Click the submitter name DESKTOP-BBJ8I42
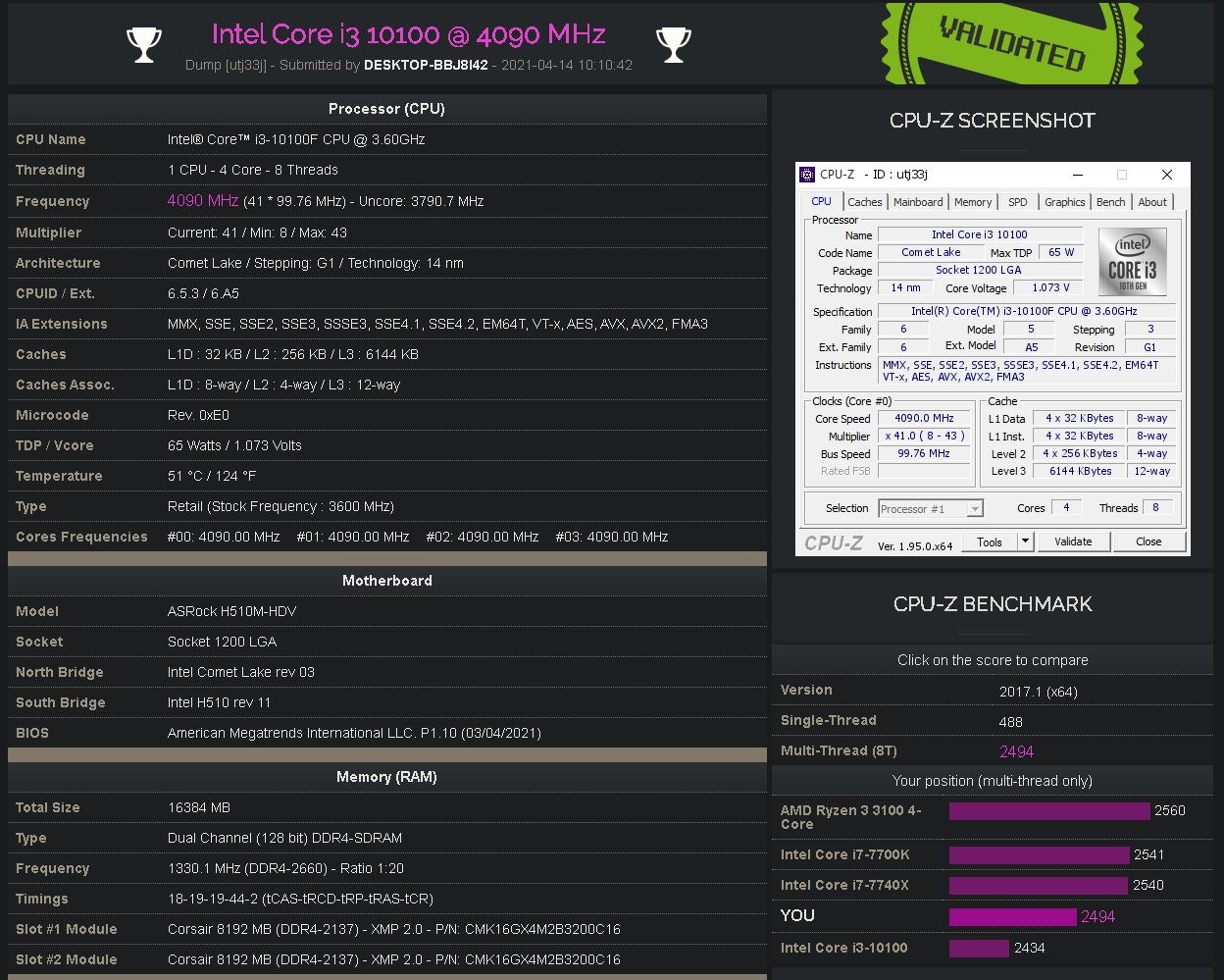 426,65
